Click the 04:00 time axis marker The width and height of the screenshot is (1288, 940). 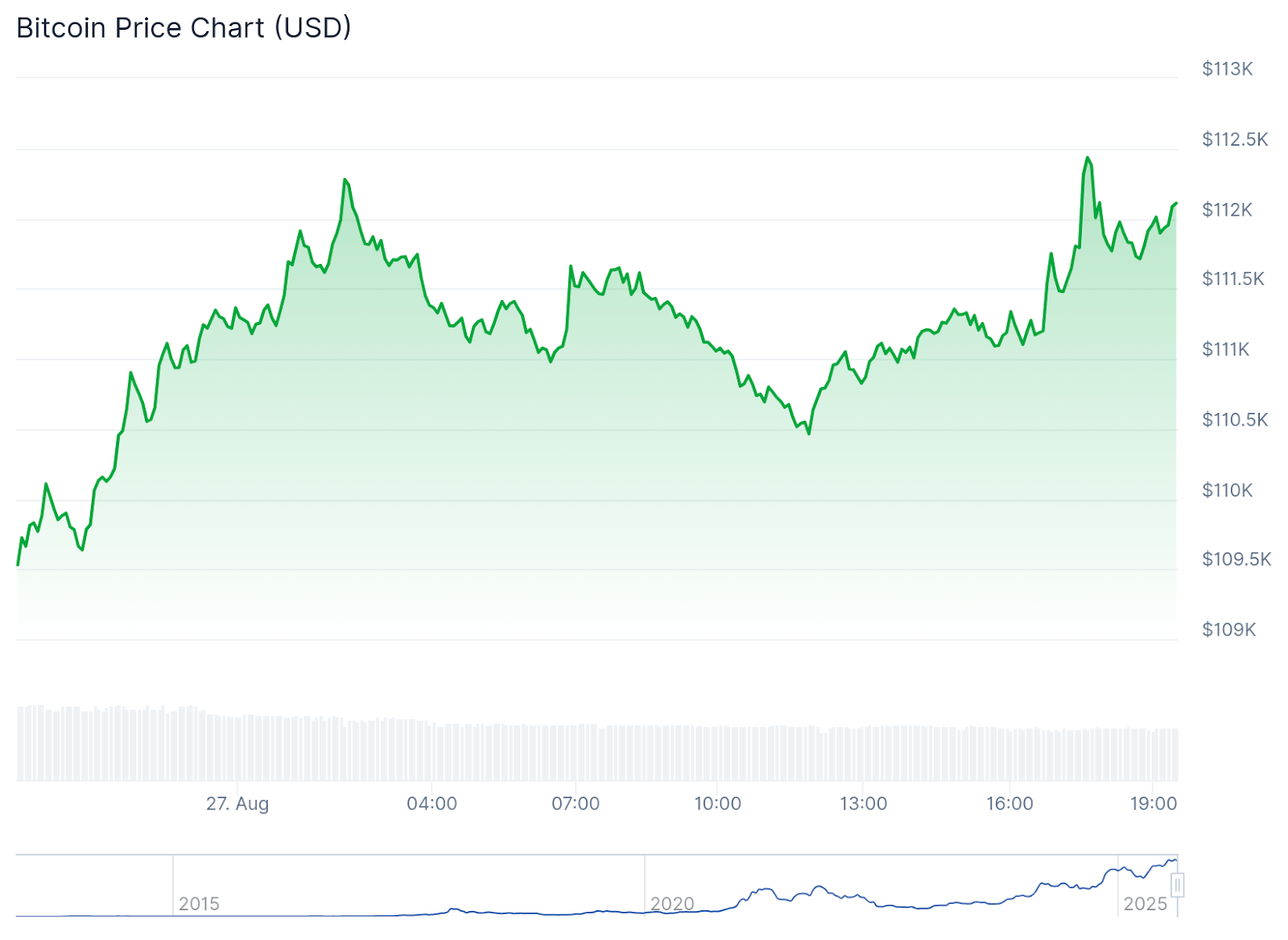[431, 803]
